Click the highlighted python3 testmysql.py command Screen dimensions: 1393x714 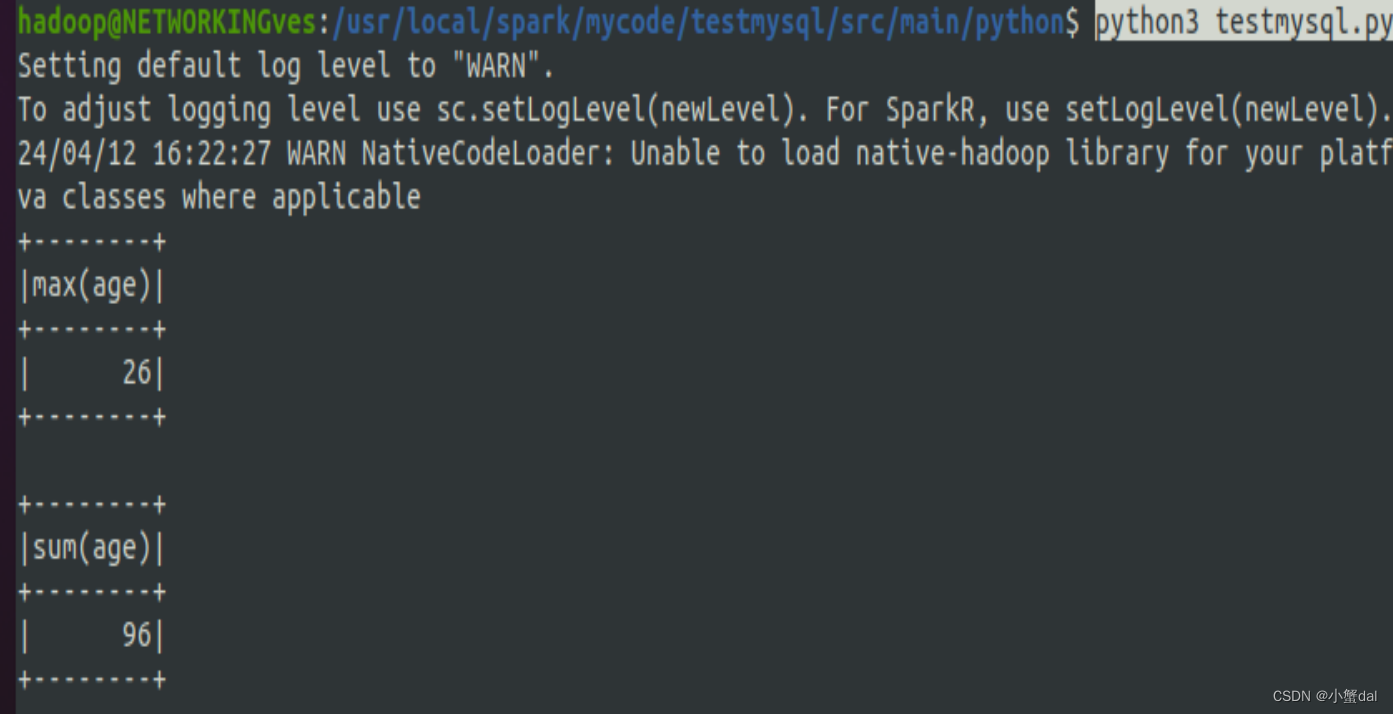[x=1244, y=23]
